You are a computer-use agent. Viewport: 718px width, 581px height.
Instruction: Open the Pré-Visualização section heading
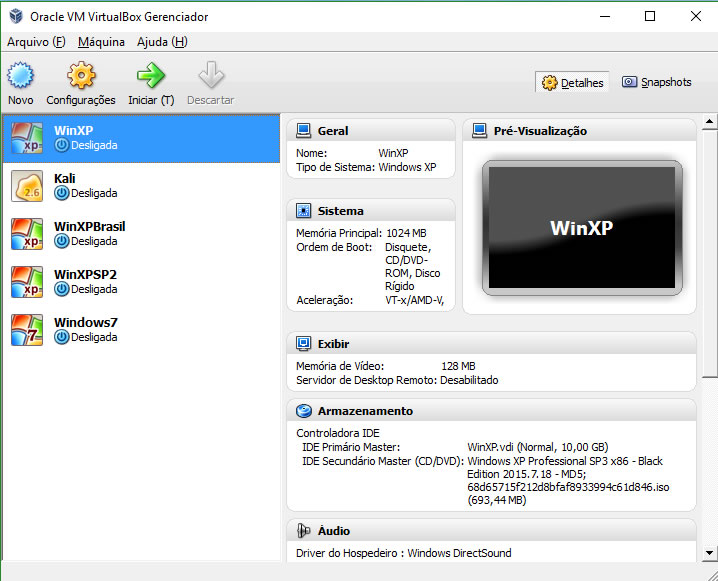tap(540, 131)
